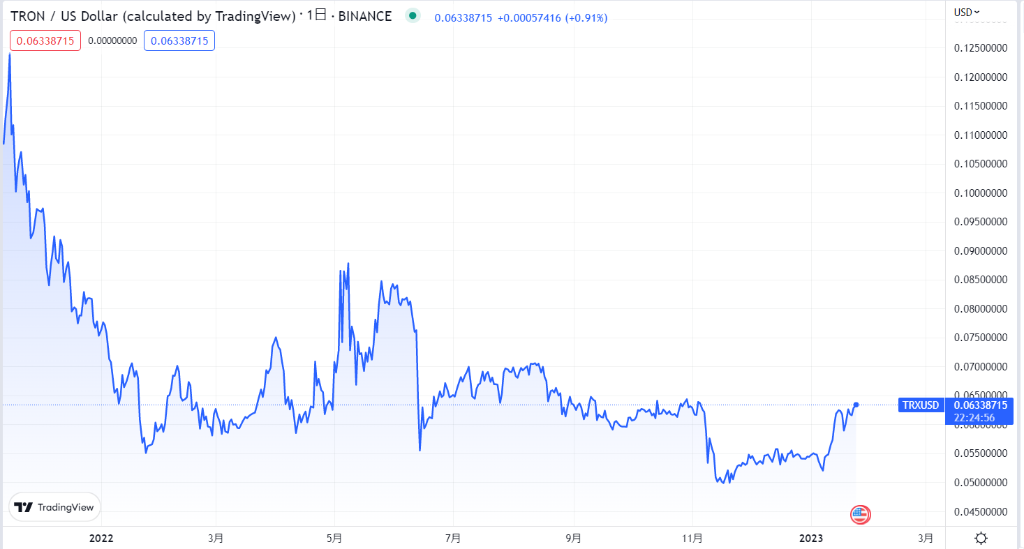Click the 2023 label on time axis

pyautogui.click(x=811, y=538)
